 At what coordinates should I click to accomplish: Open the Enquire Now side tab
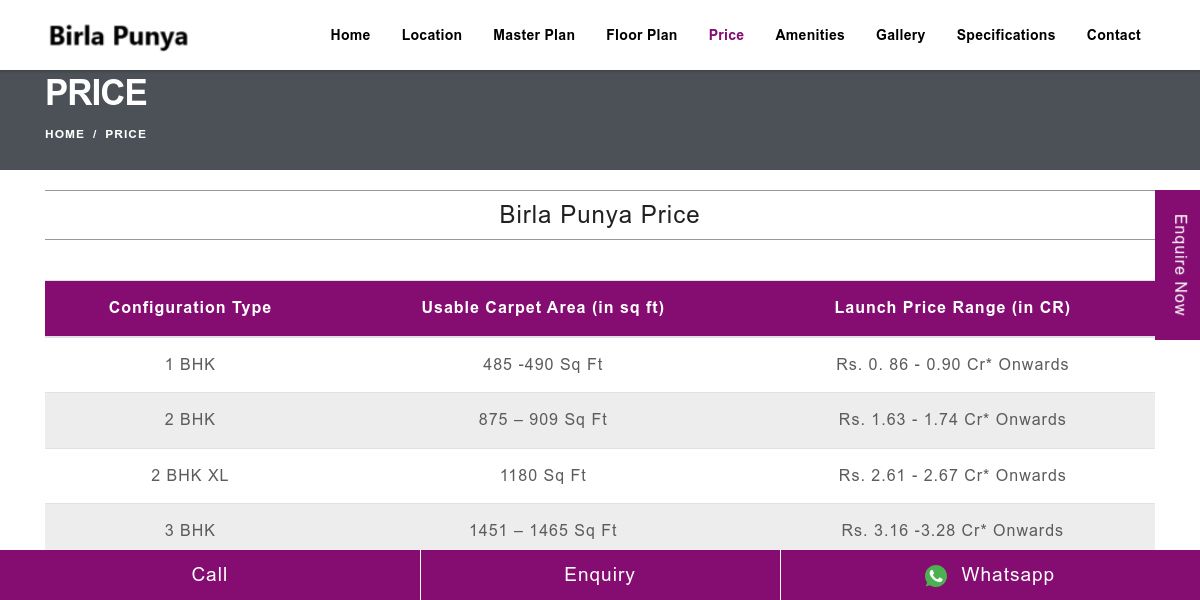1179,265
